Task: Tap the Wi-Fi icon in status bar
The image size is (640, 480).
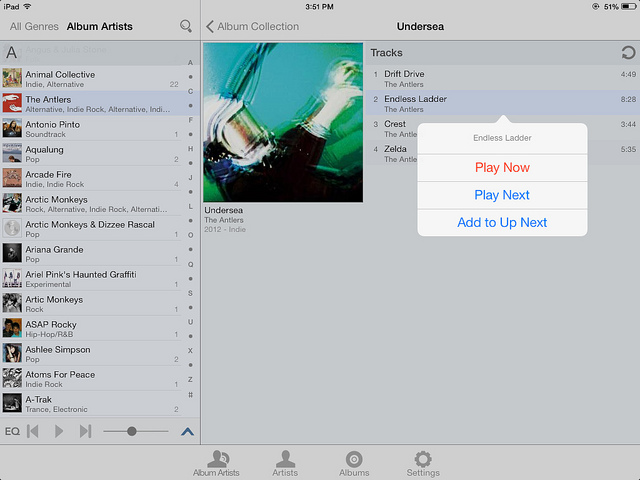Action: 27,6
